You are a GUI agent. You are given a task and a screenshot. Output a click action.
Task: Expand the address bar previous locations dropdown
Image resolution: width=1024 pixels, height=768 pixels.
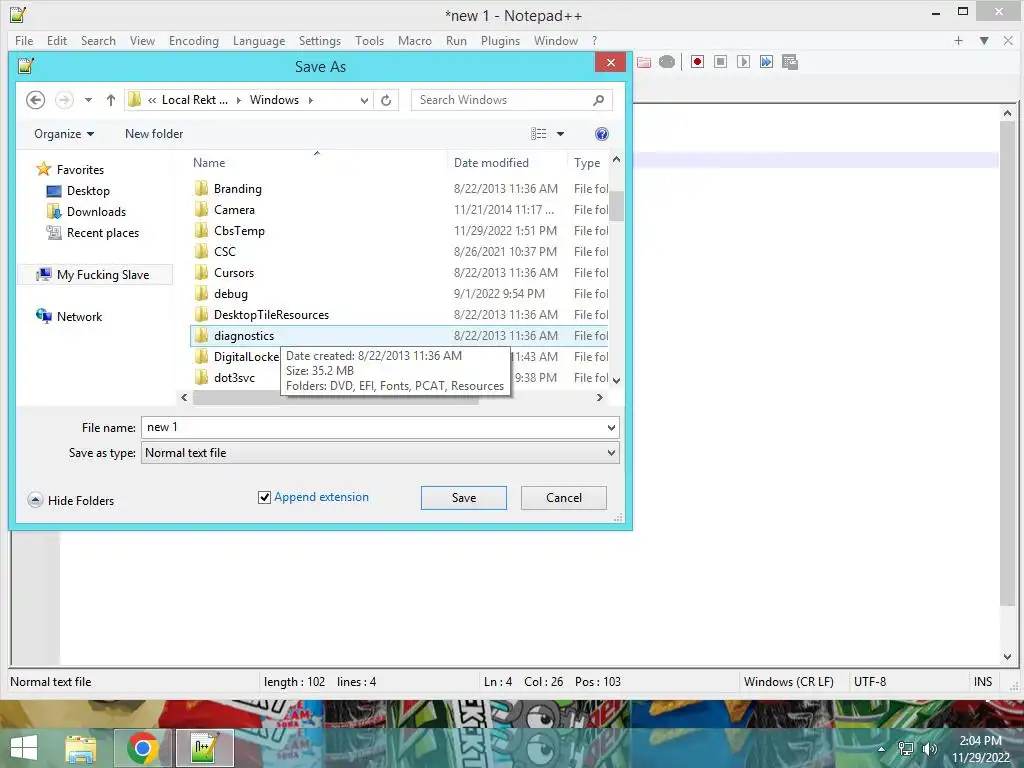tap(364, 100)
